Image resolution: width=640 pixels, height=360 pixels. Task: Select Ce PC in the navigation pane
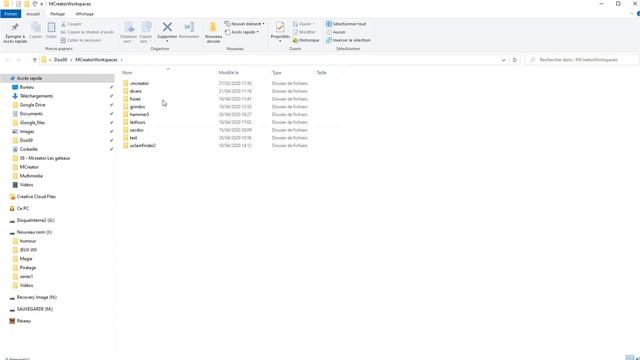[22, 208]
